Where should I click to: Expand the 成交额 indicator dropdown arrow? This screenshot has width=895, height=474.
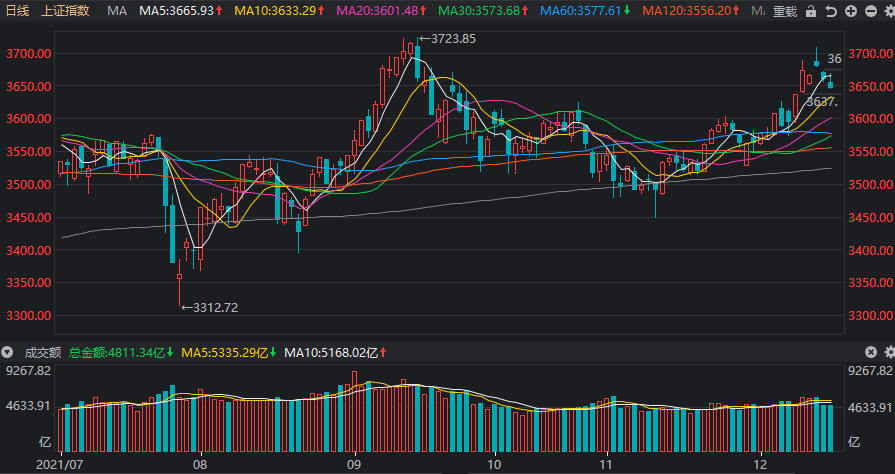pos(7,352)
